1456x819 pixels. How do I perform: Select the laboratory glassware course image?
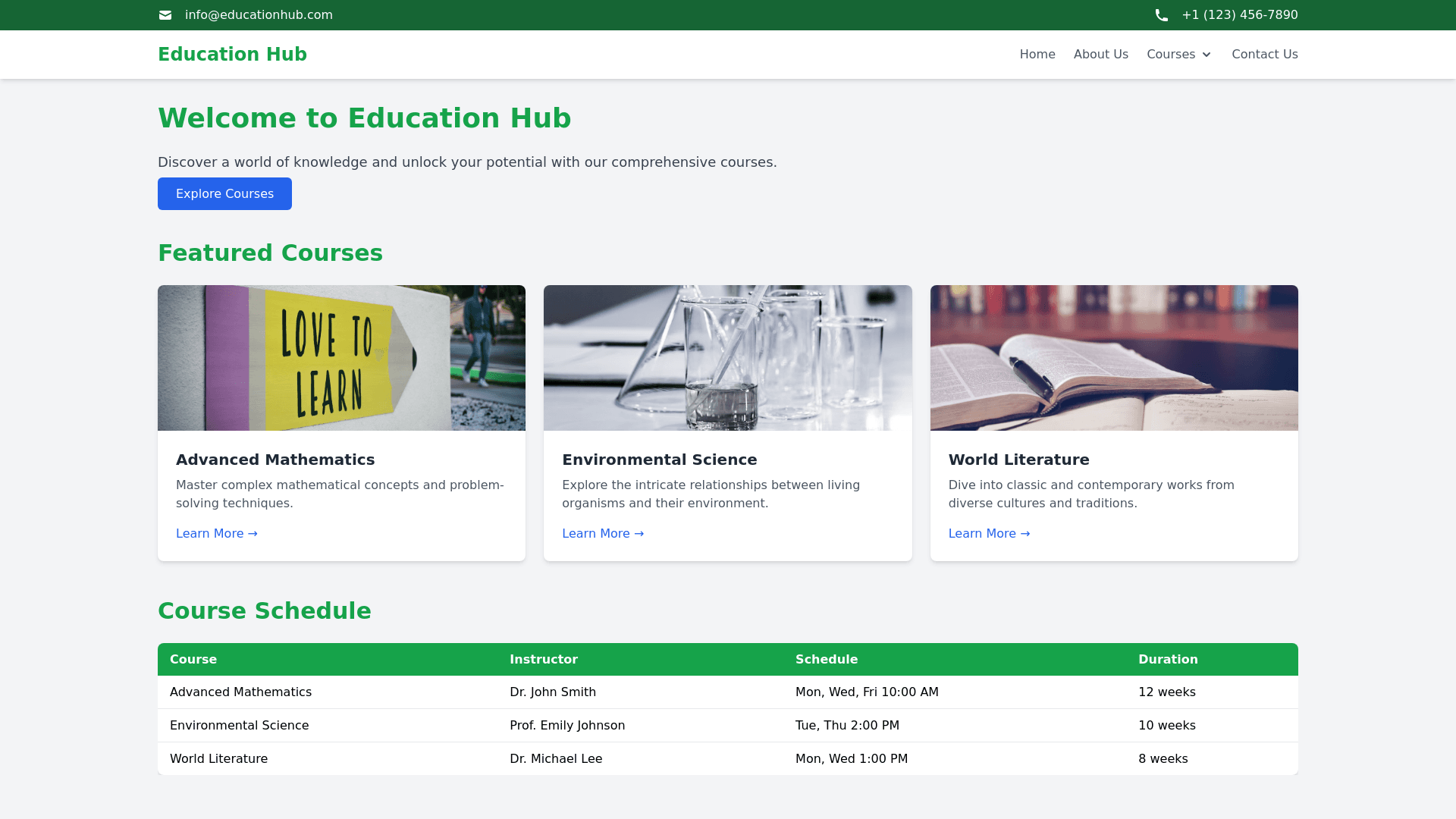(727, 358)
